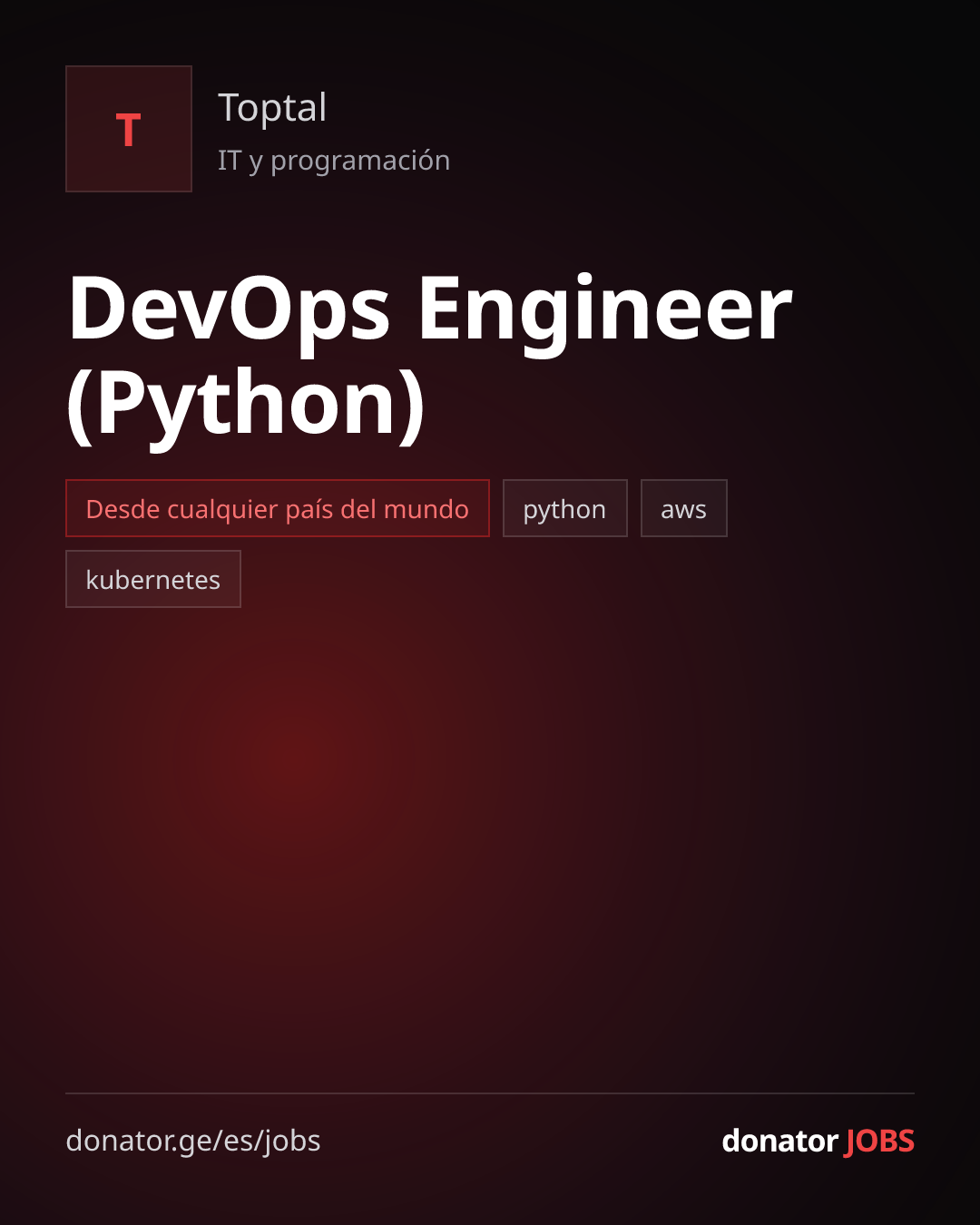Screen dimensions: 980x1225
Task: Click the jobs segment of the footer URL
Action: pos(292,1142)
